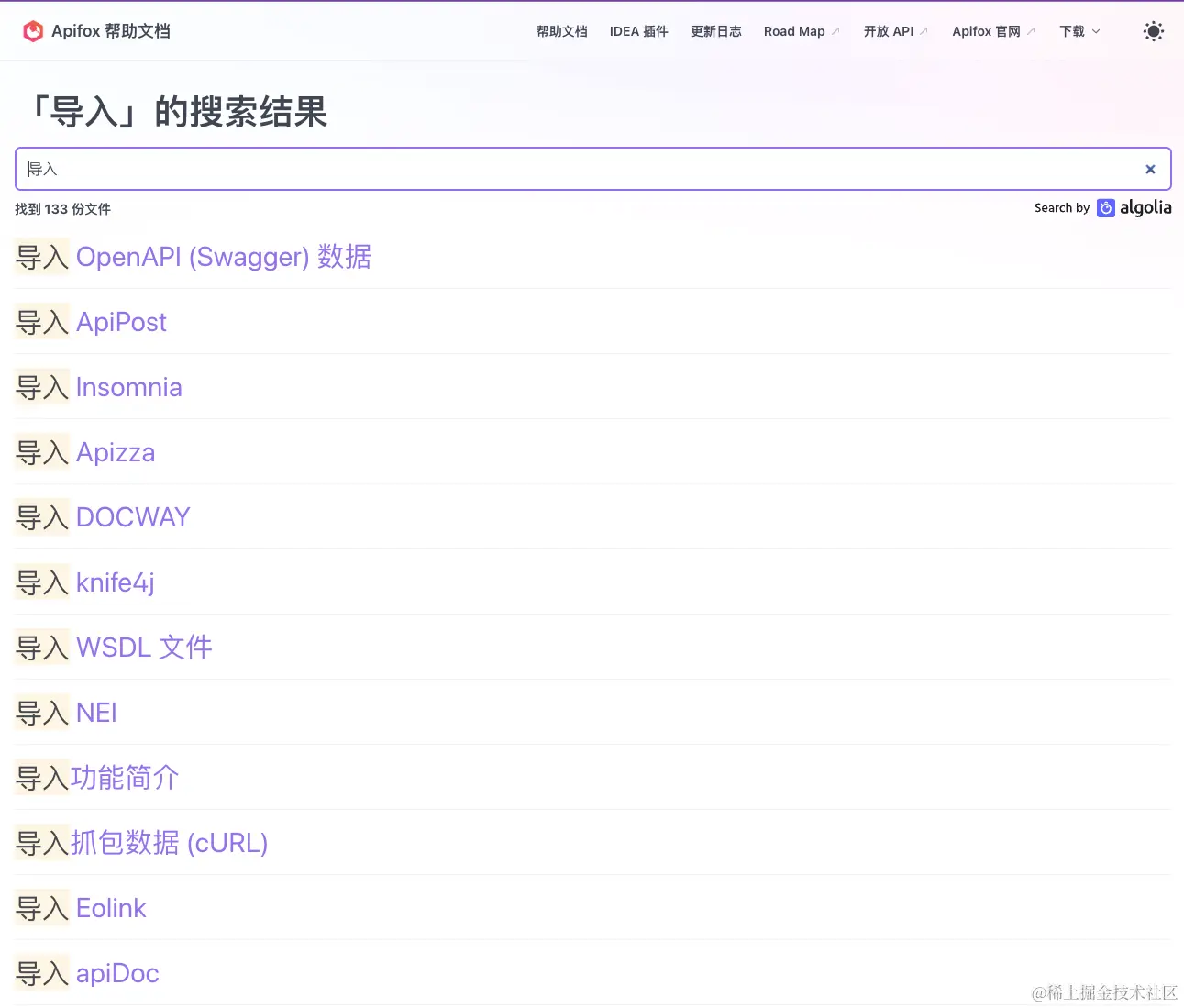Open the 导入 apiDoc result
This screenshot has width=1184, height=1008.
coord(87,973)
